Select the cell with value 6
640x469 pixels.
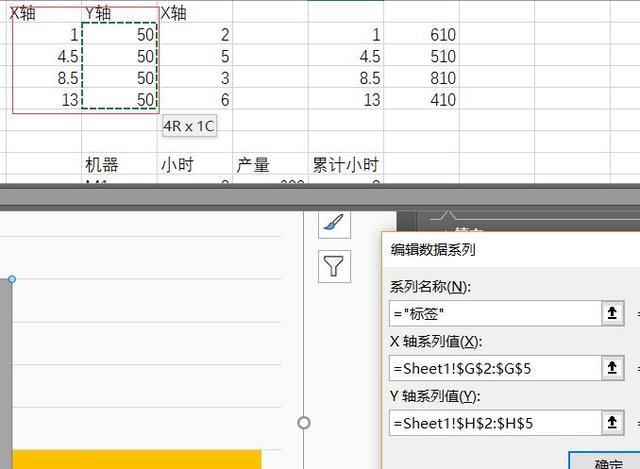click(x=195, y=99)
